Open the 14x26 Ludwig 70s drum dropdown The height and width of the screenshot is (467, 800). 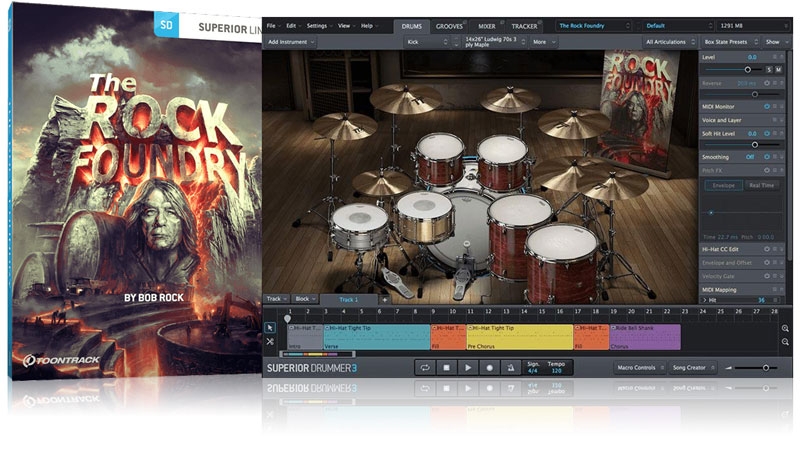[x=494, y=42]
